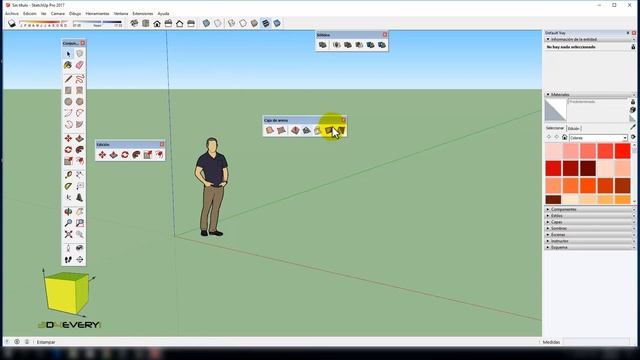Choose the Eraser tool
This screenshot has height=360, width=640.
[x=80, y=65]
